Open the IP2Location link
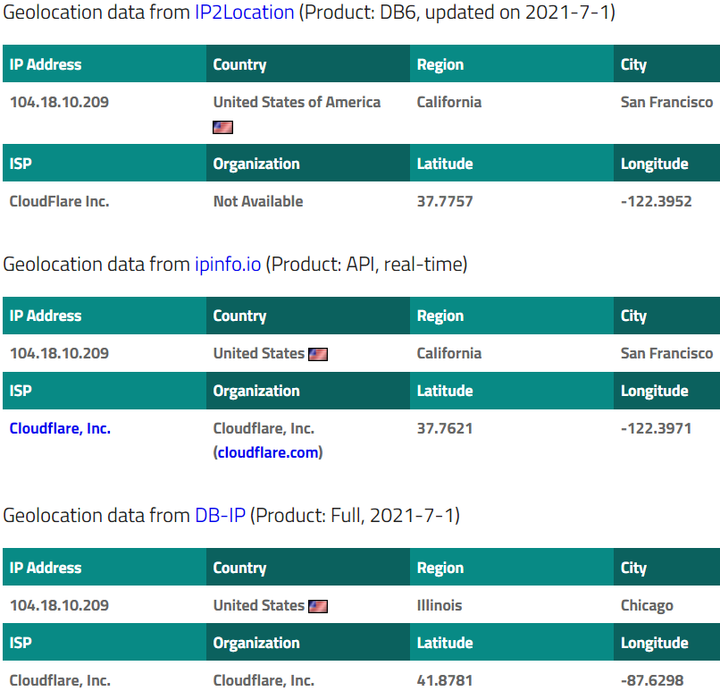The height and width of the screenshot is (691, 720). pyautogui.click(x=244, y=12)
